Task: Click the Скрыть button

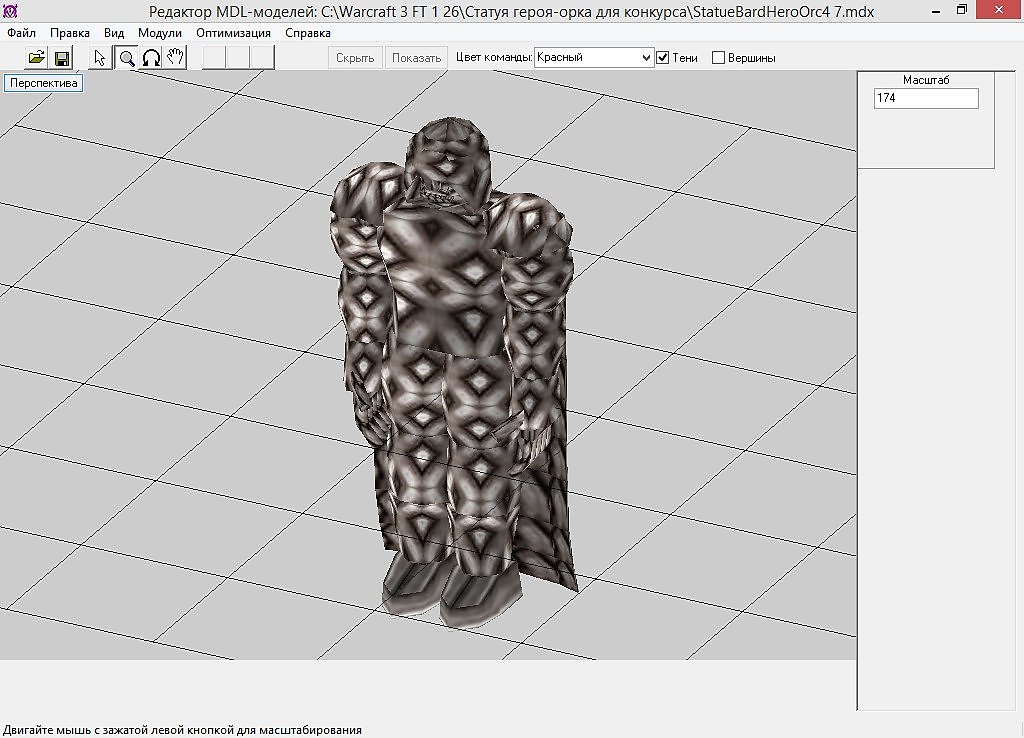Action: (355, 57)
